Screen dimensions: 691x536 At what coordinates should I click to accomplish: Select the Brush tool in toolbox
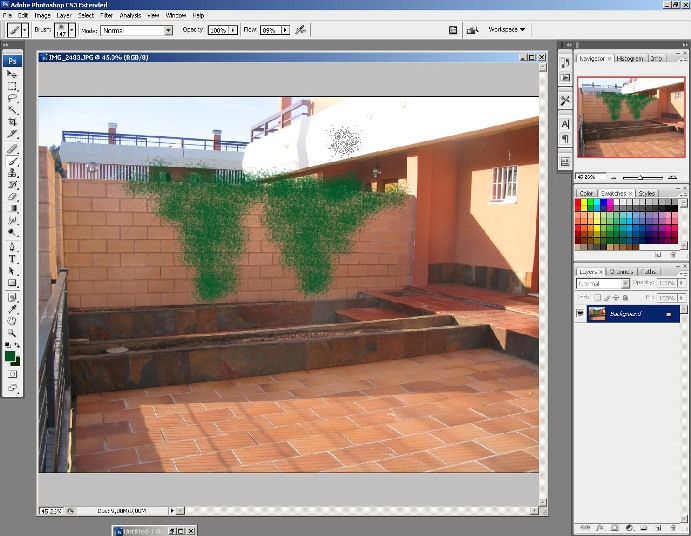click(12, 161)
